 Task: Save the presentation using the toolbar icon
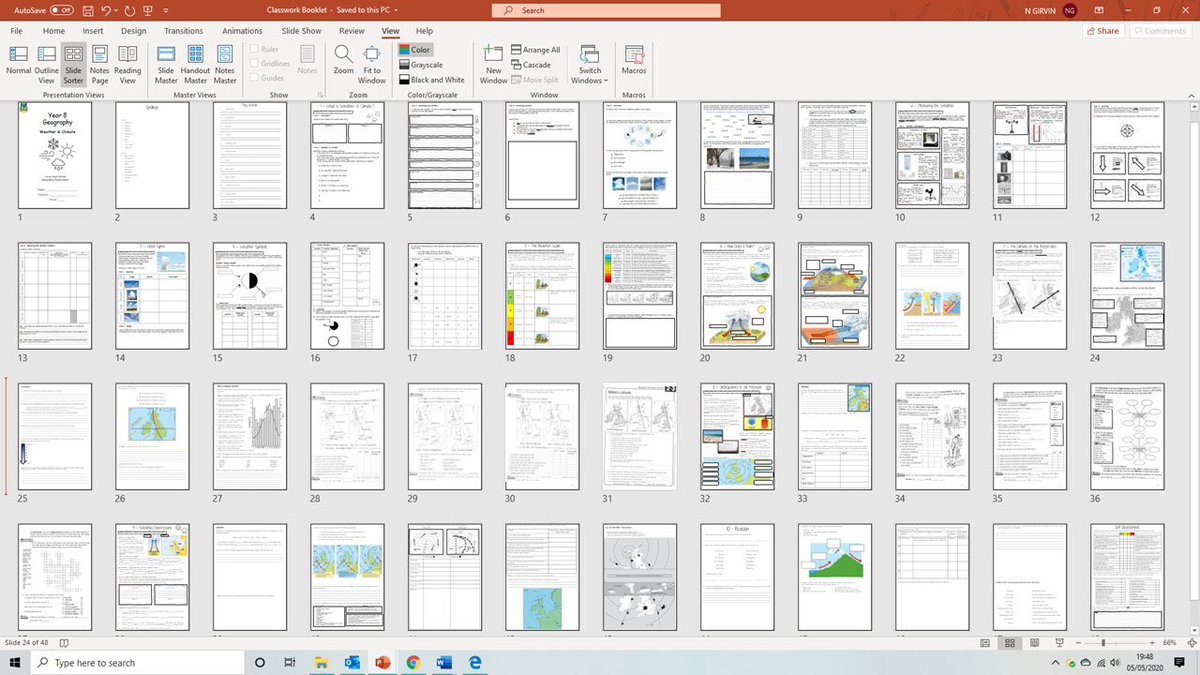pos(89,10)
